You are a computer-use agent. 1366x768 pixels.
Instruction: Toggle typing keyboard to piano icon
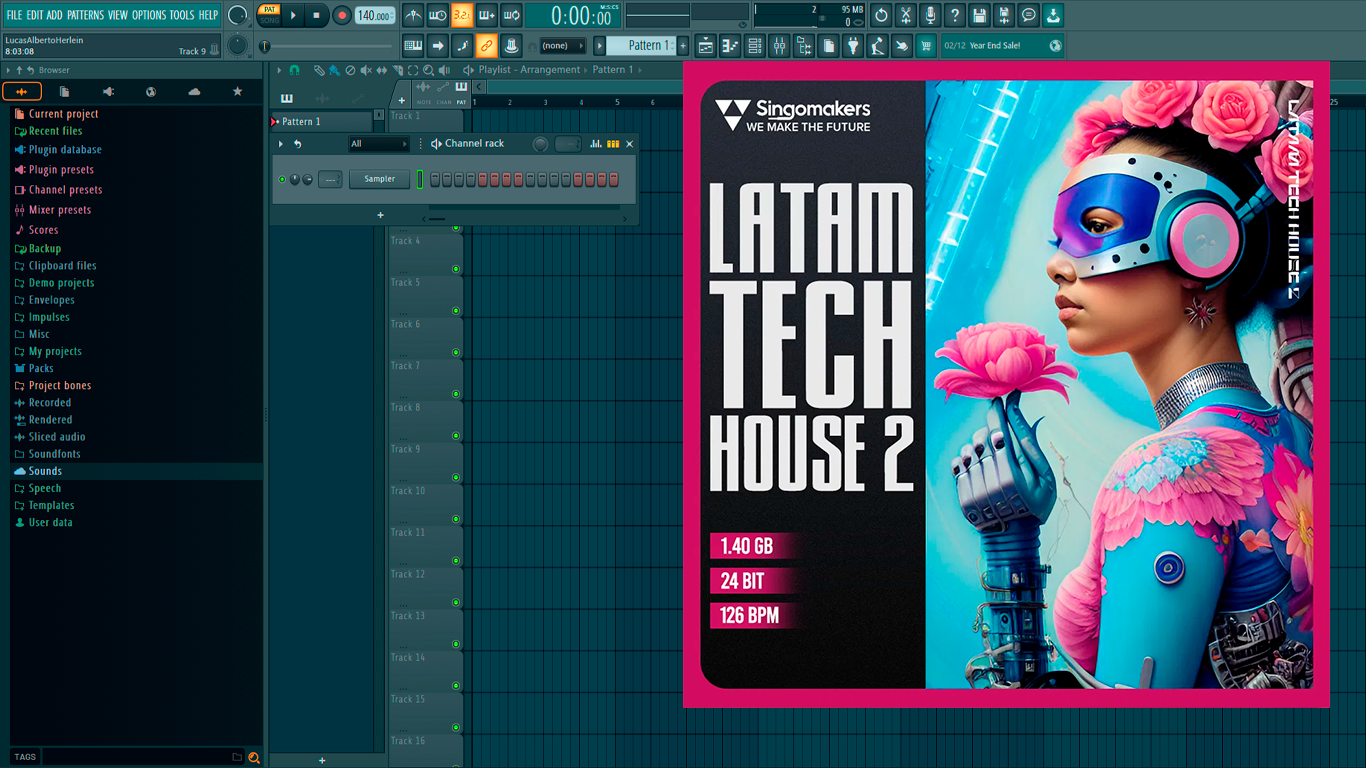click(x=413, y=45)
